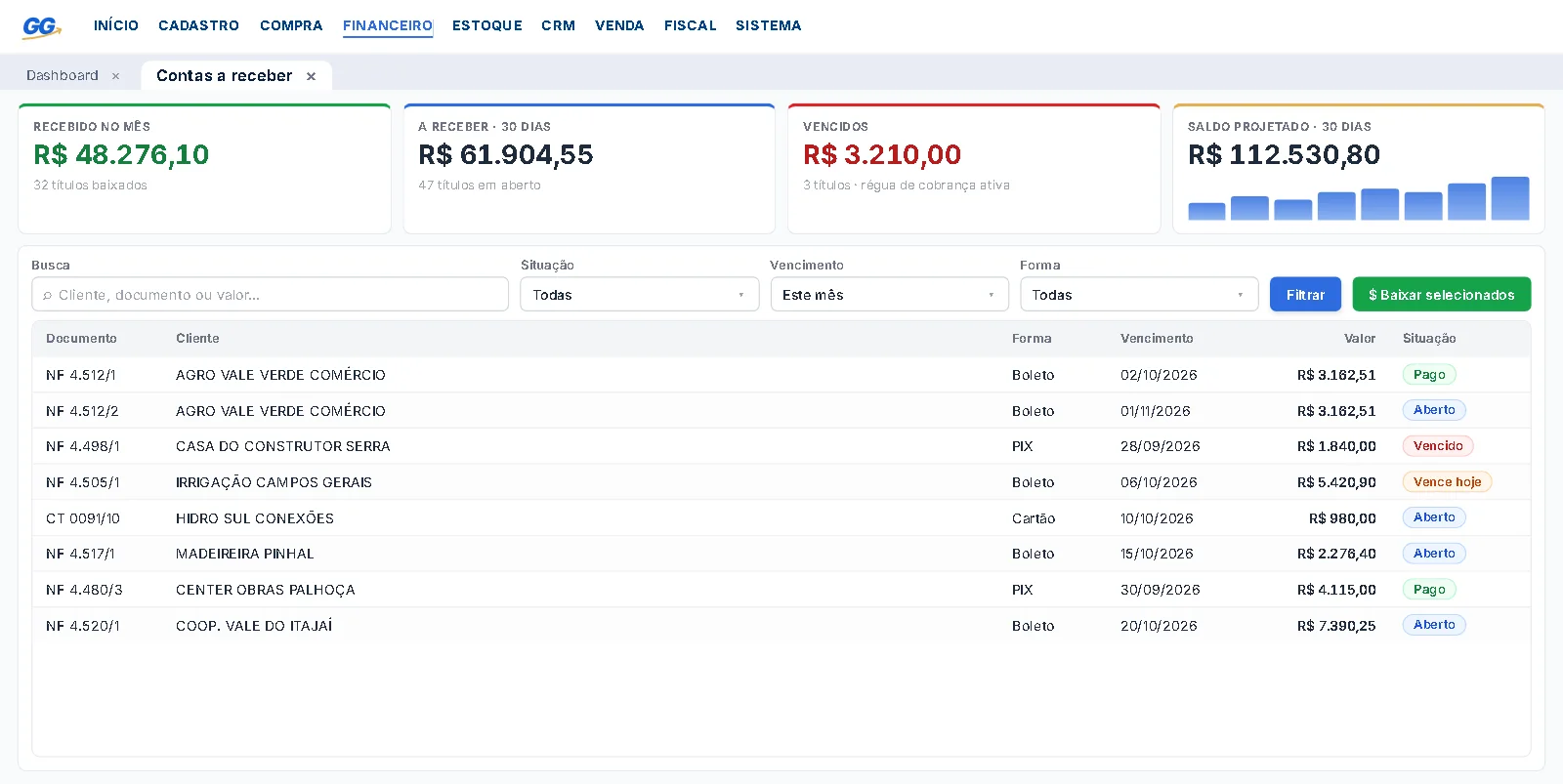1563x784 pixels.
Task: Open the ESTOQUE menu
Action: tap(487, 26)
